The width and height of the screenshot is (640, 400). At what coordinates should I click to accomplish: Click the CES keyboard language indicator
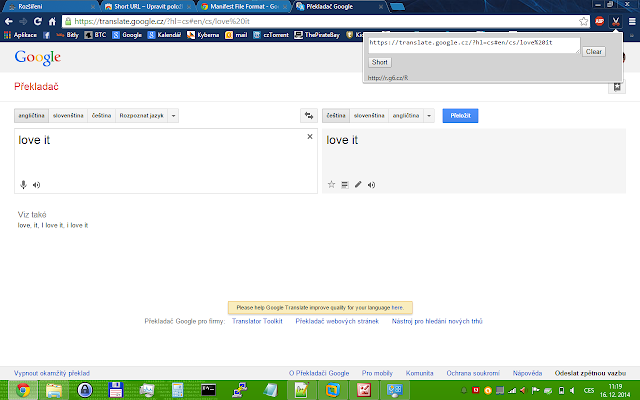pyautogui.click(x=589, y=391)
